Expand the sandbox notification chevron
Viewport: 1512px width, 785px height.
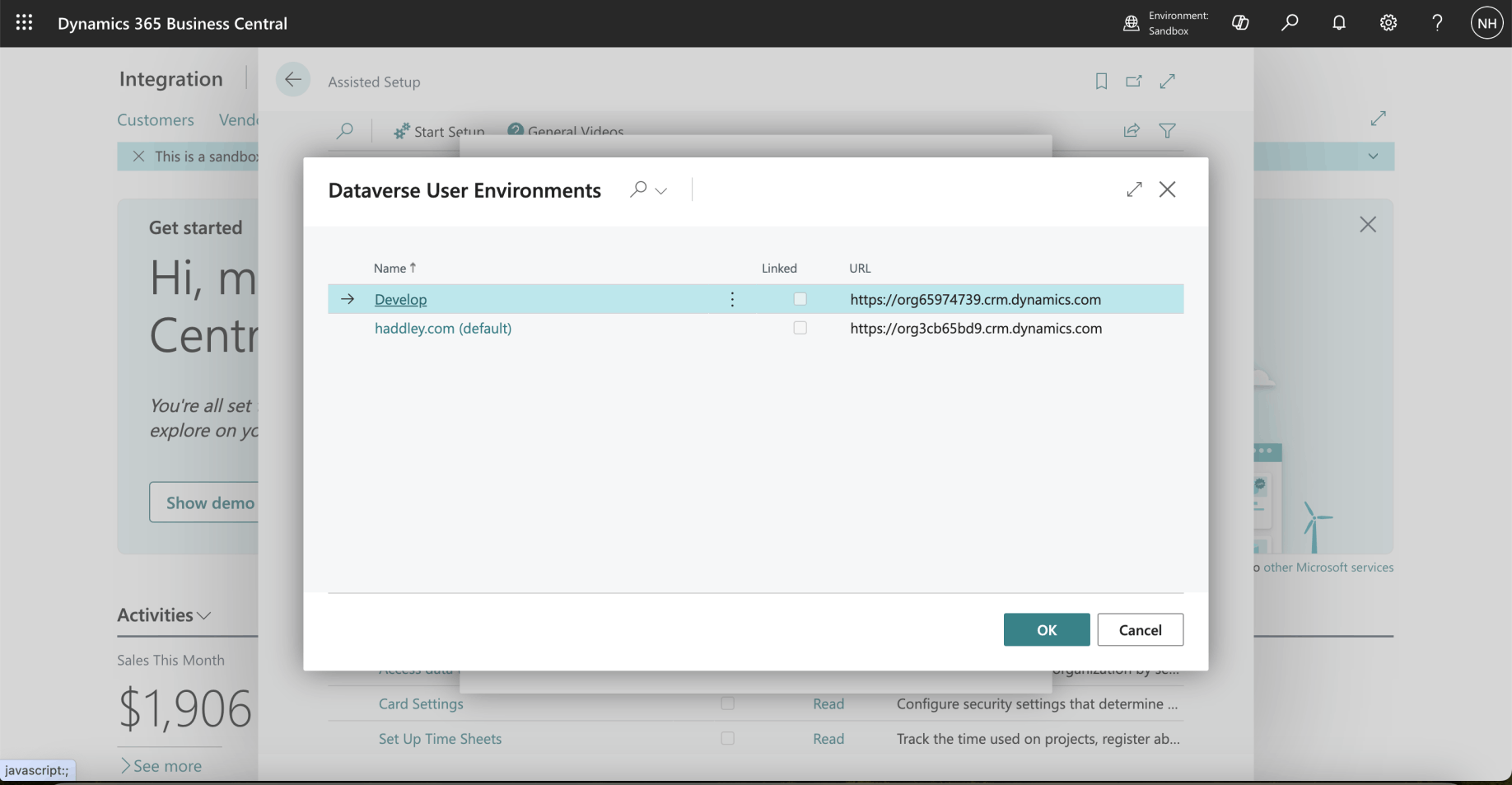(1373, 157)
